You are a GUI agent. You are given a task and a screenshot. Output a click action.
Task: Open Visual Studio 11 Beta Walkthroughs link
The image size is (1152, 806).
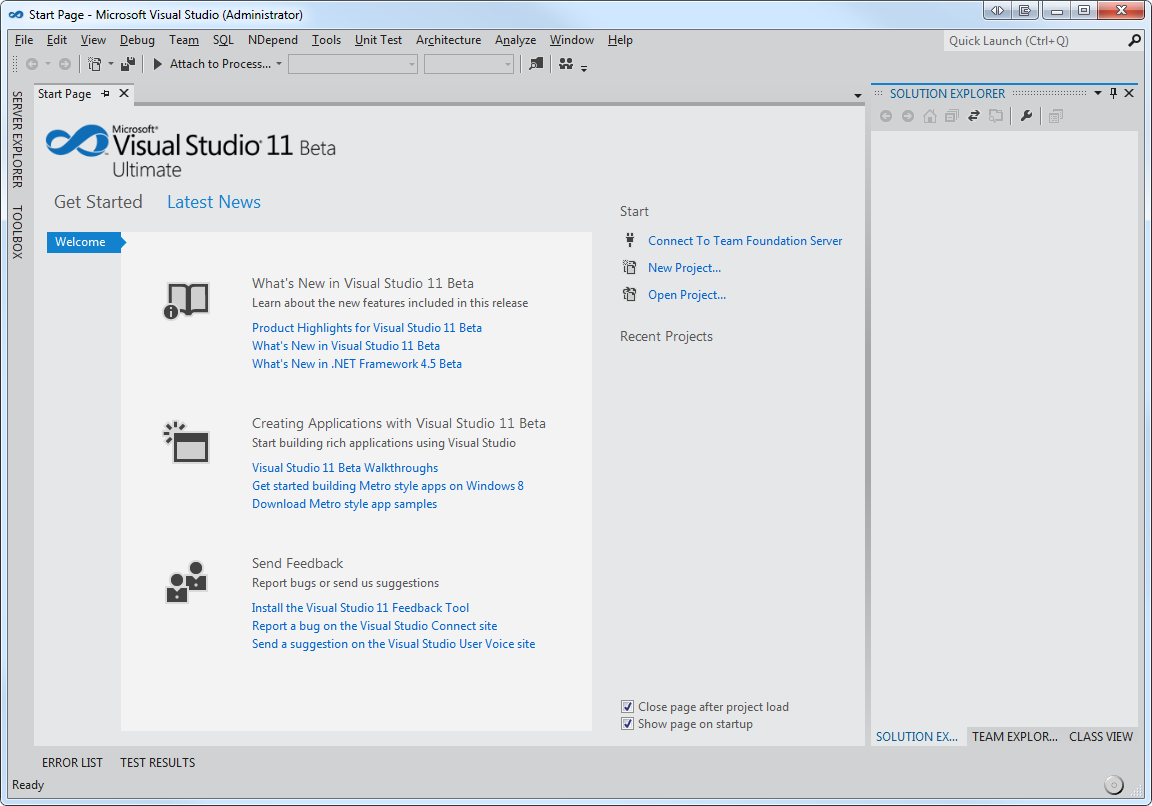pyautogui.click(x=345, y=468)
